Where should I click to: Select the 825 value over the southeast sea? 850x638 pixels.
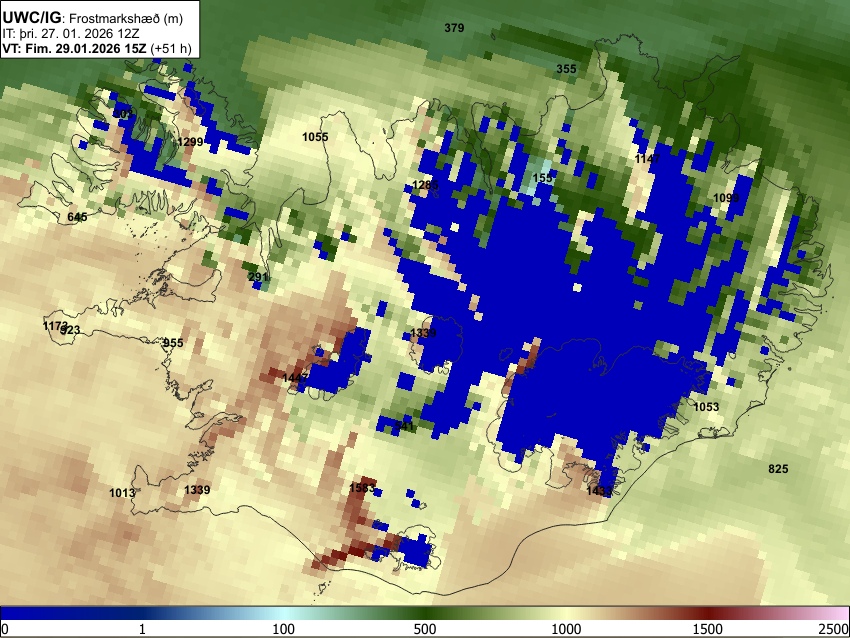778,469
